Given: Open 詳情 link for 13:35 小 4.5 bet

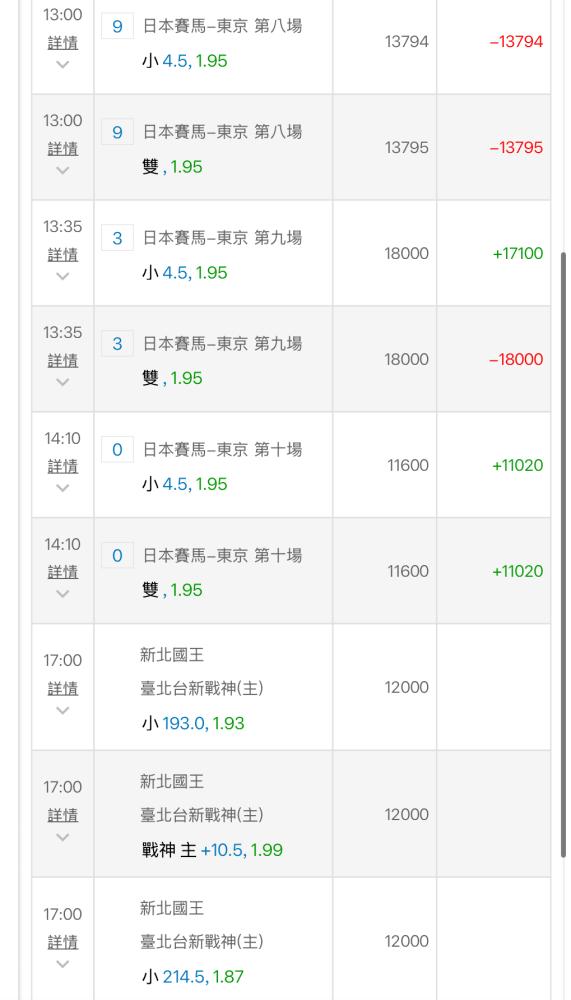Looking at the screenshot, I should pyautogui.click(x=63, y=254).
